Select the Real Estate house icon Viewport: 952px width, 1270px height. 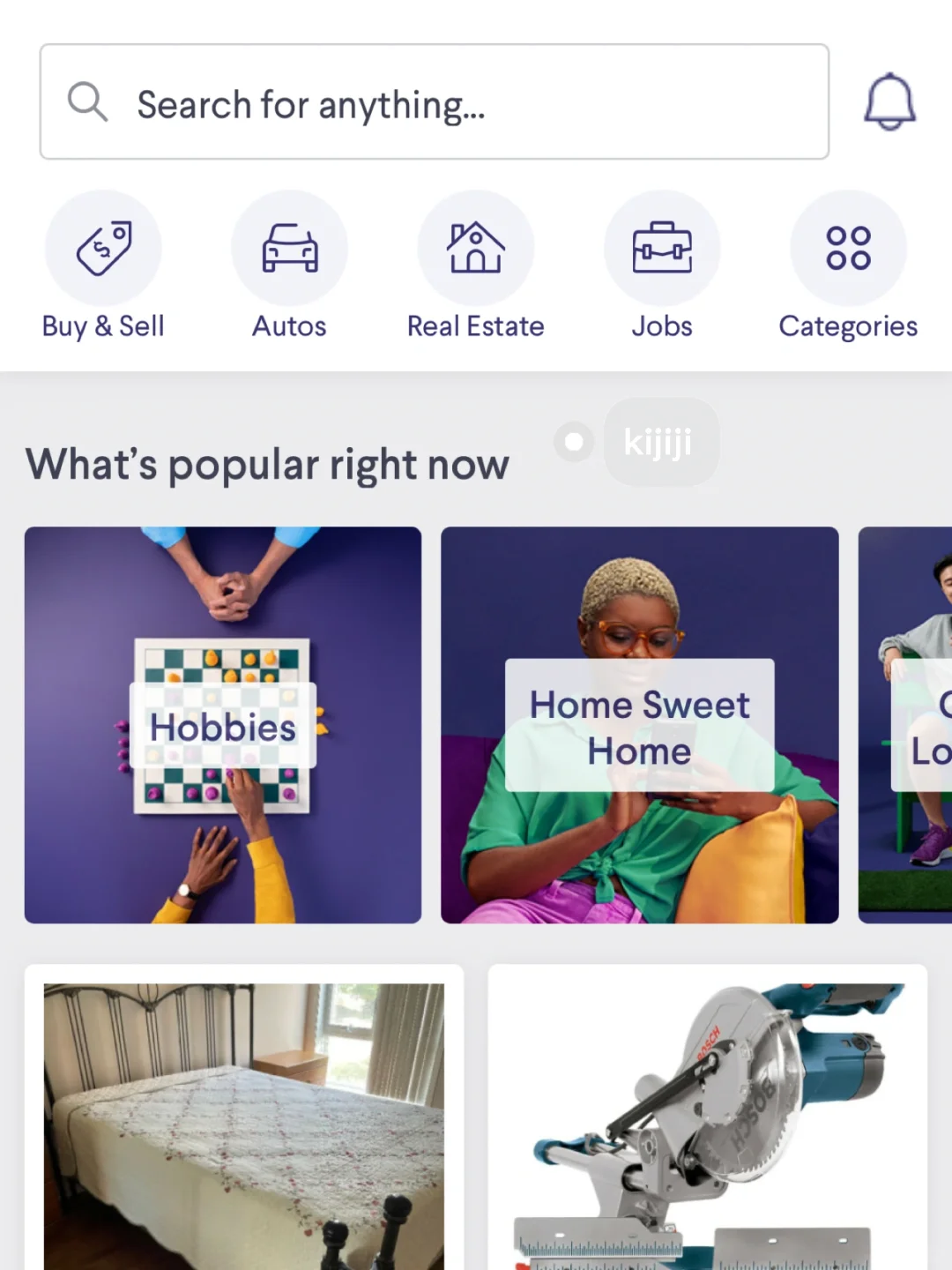click(476, 248)
